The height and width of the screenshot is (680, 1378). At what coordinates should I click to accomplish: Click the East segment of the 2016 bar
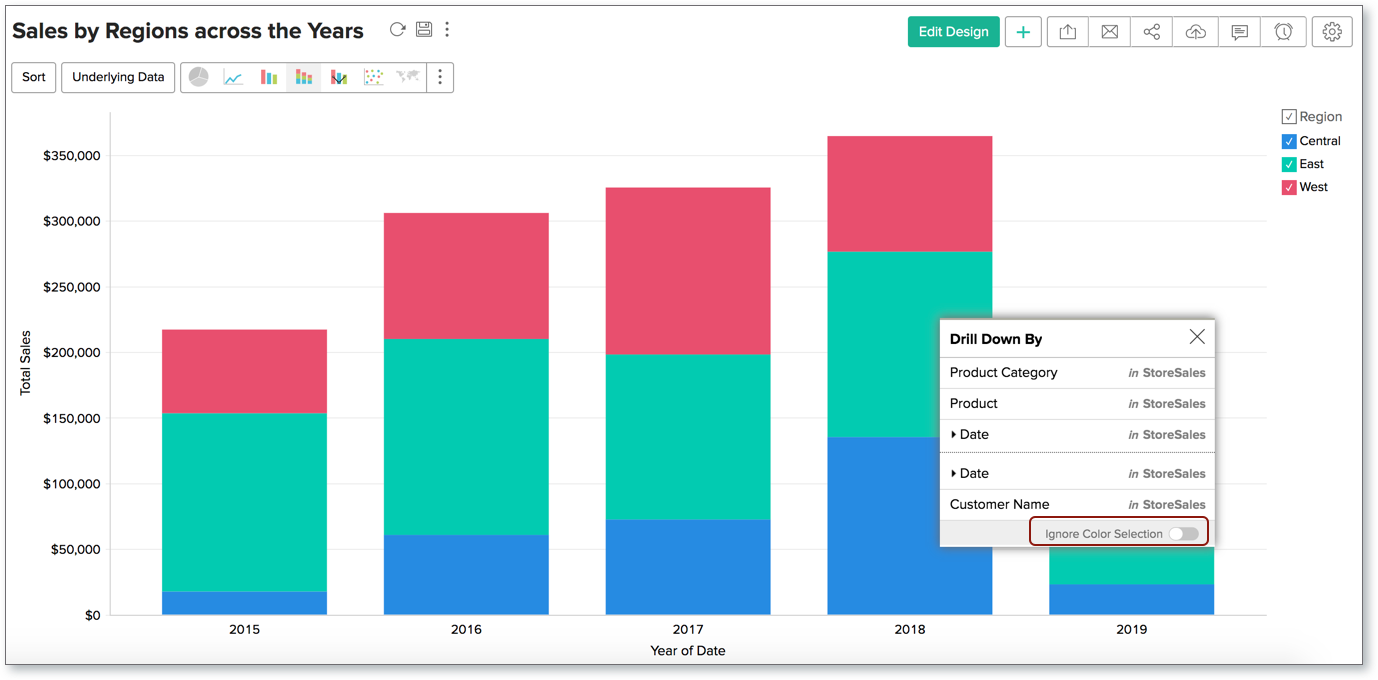tap(466, 437)
